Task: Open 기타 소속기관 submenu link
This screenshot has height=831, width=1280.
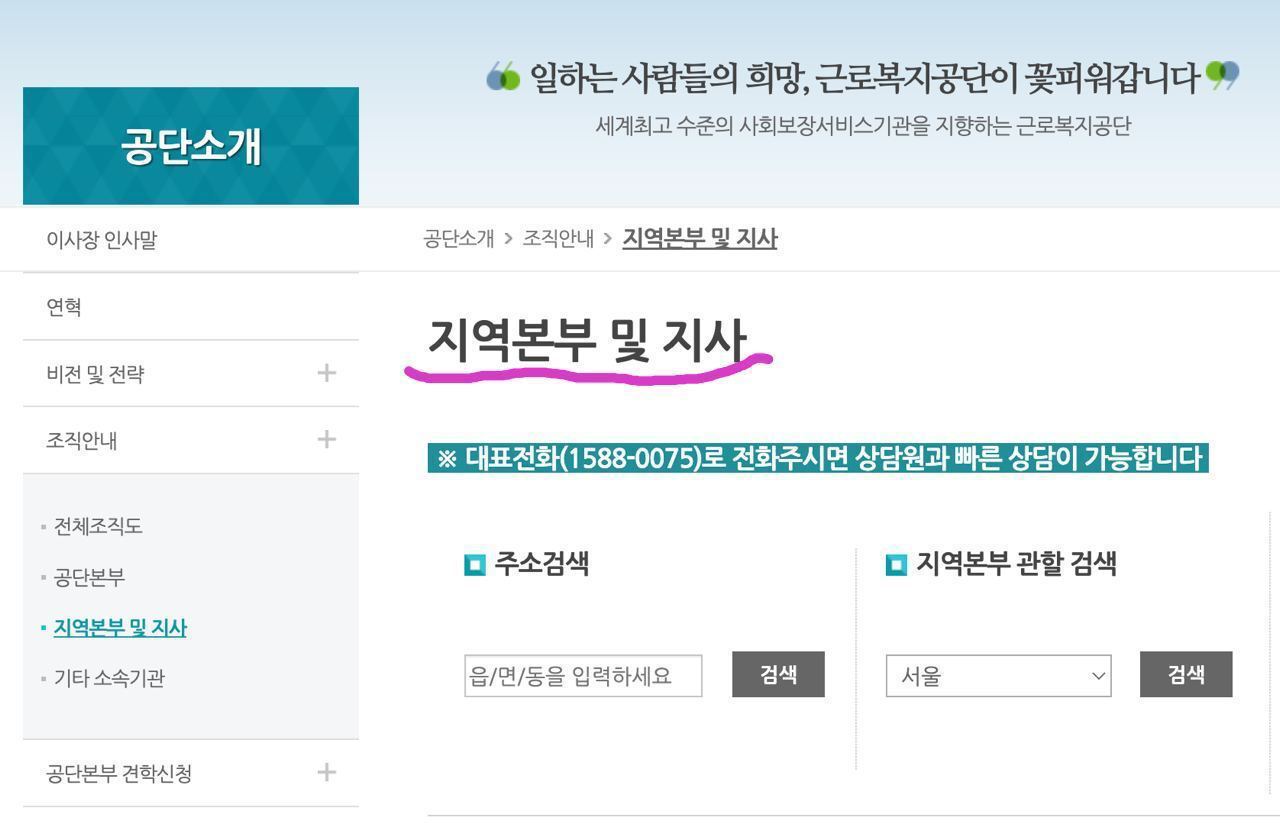Action: (x=109, y=678)
